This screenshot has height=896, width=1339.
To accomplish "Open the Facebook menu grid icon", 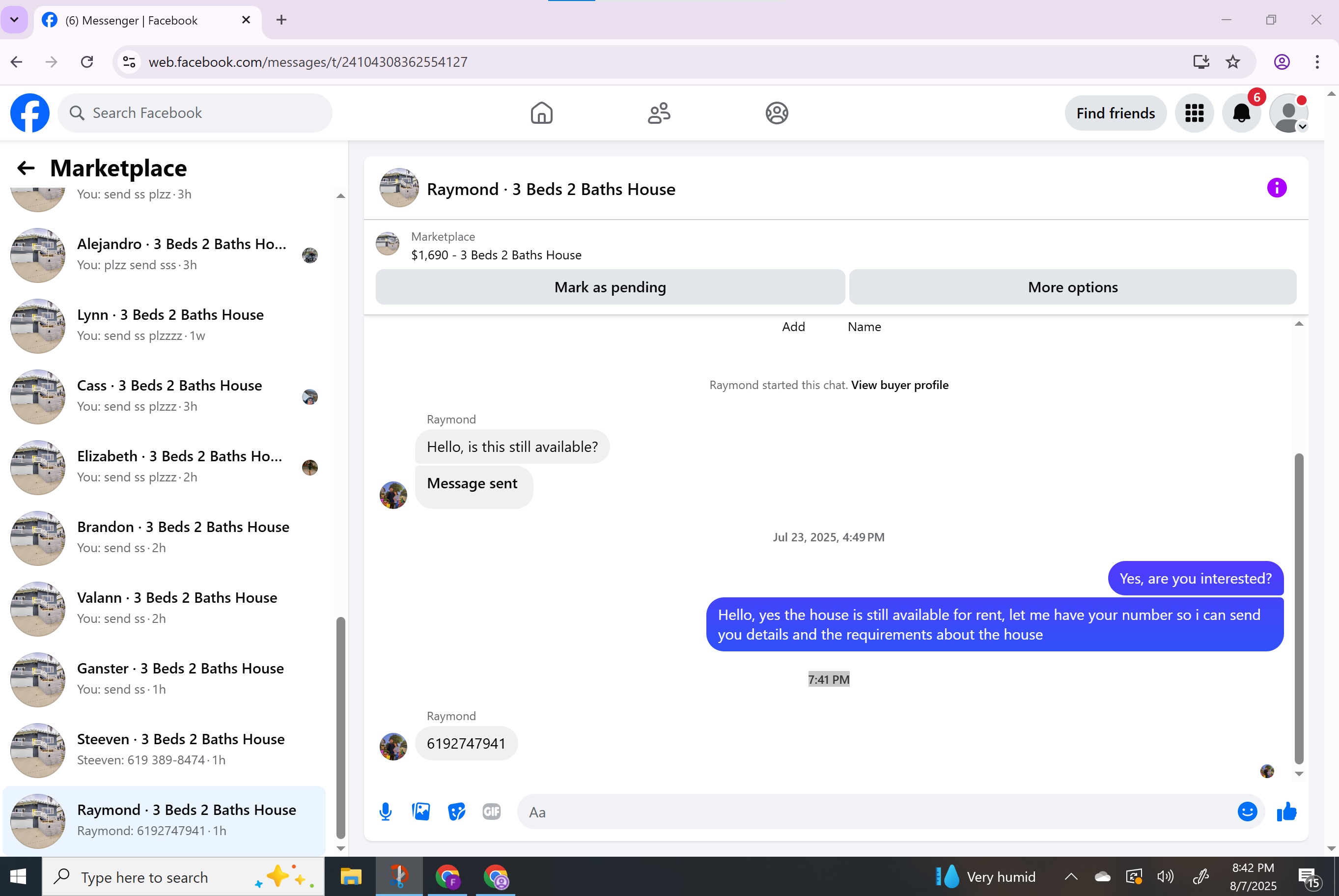I will coord(1194,112).
